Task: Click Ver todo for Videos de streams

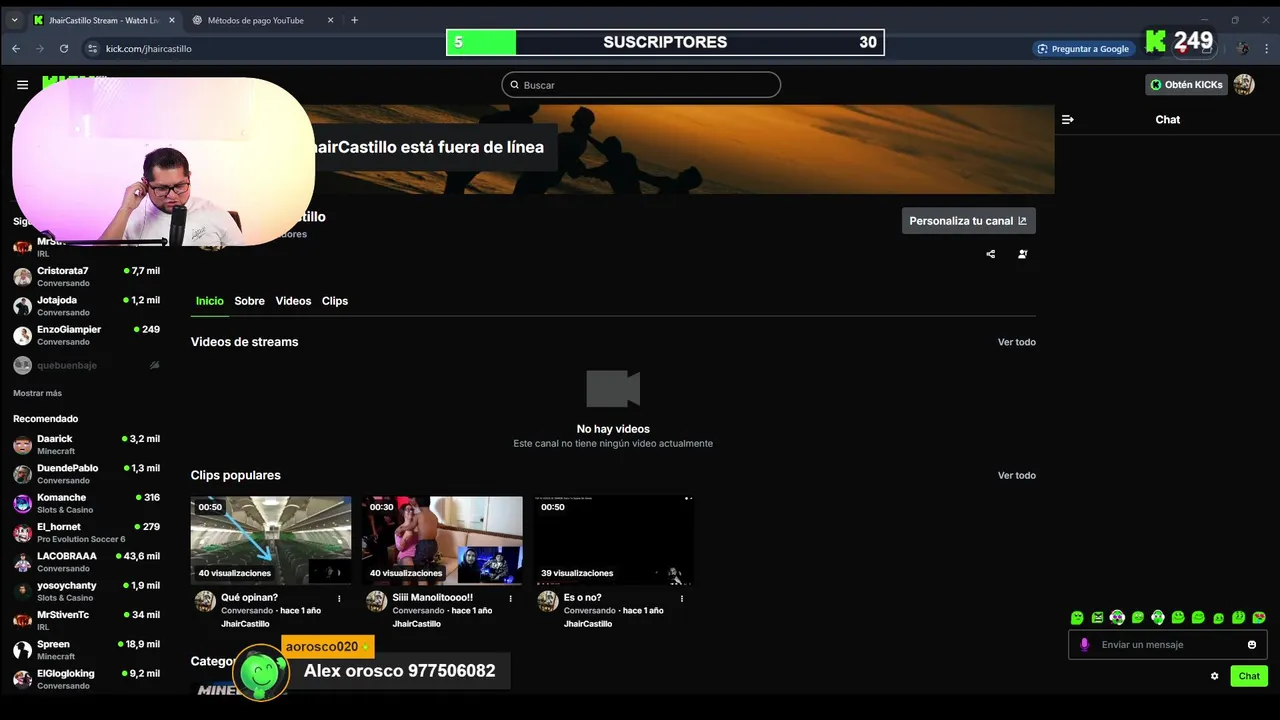Action: (1016, 342)
